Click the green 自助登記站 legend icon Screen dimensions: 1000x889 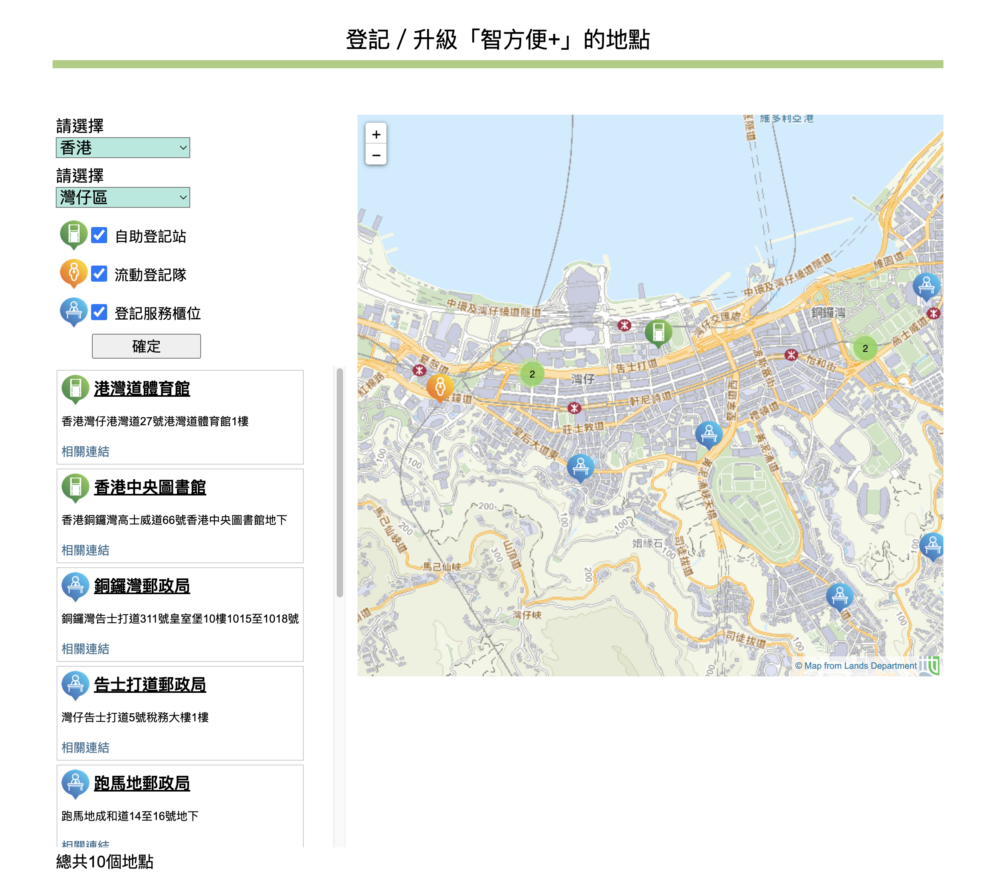click(x=74, y=234)
